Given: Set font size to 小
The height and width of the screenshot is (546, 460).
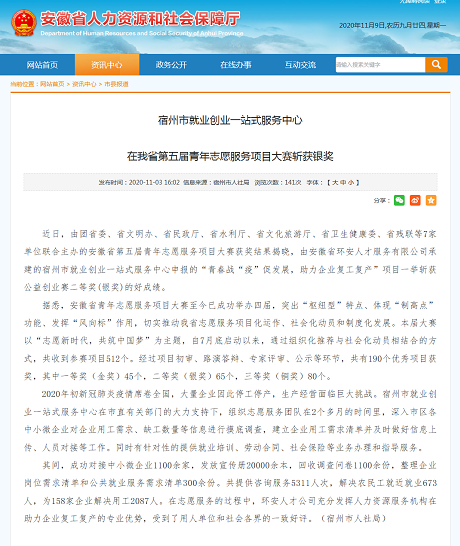Looking at the screenshot, I should click(x=351, y=182).
